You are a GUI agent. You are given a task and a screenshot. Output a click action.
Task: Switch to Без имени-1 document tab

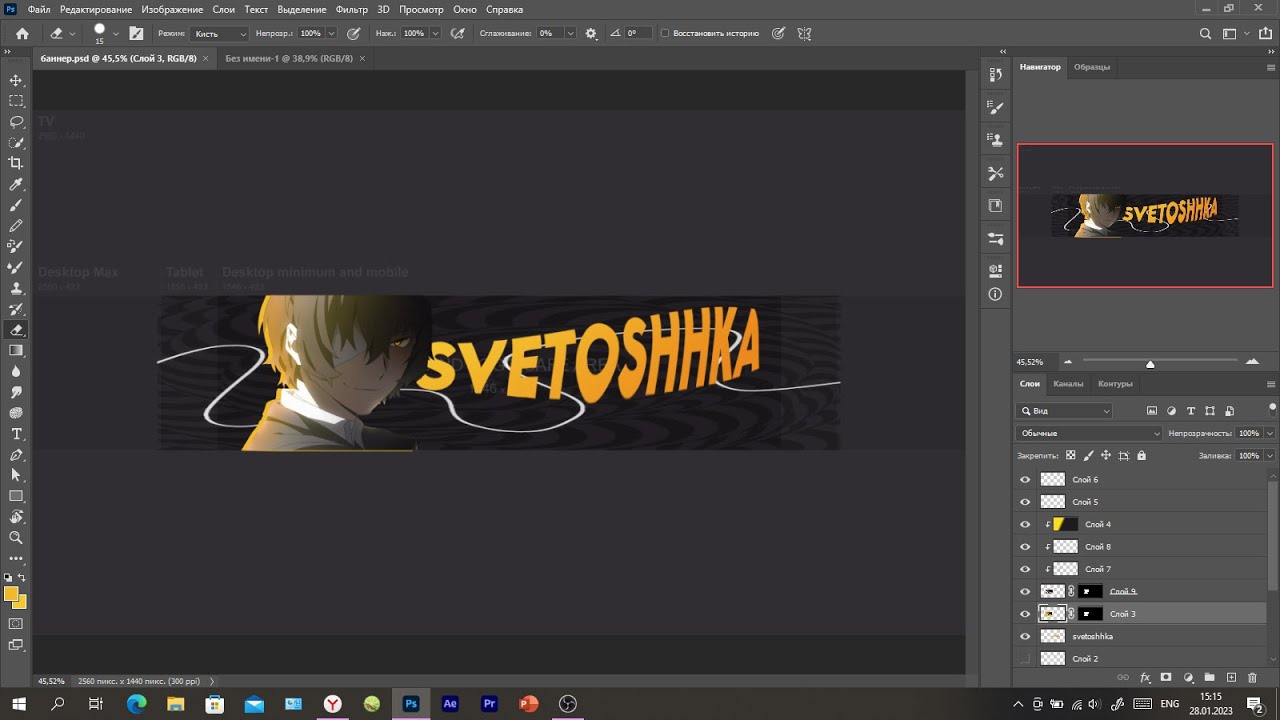pos(289,58)
